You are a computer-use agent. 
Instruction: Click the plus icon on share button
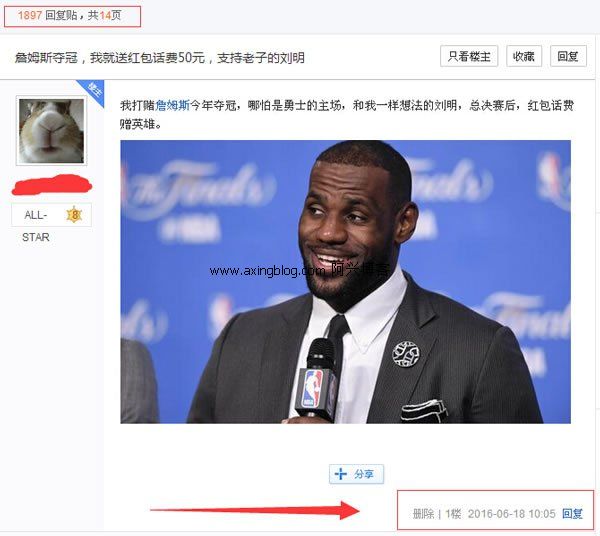point(341,474)
